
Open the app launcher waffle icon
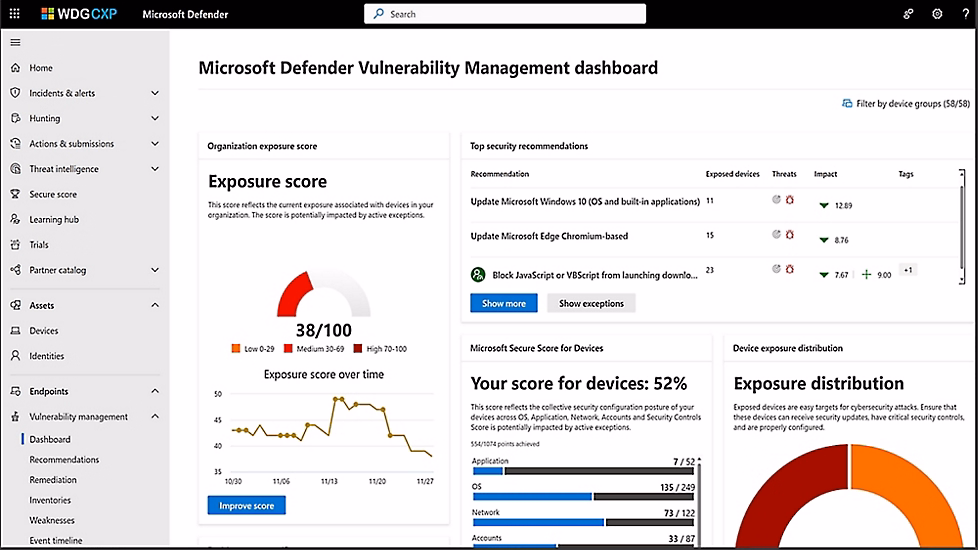pyautogui.click(x=14, y=14)
